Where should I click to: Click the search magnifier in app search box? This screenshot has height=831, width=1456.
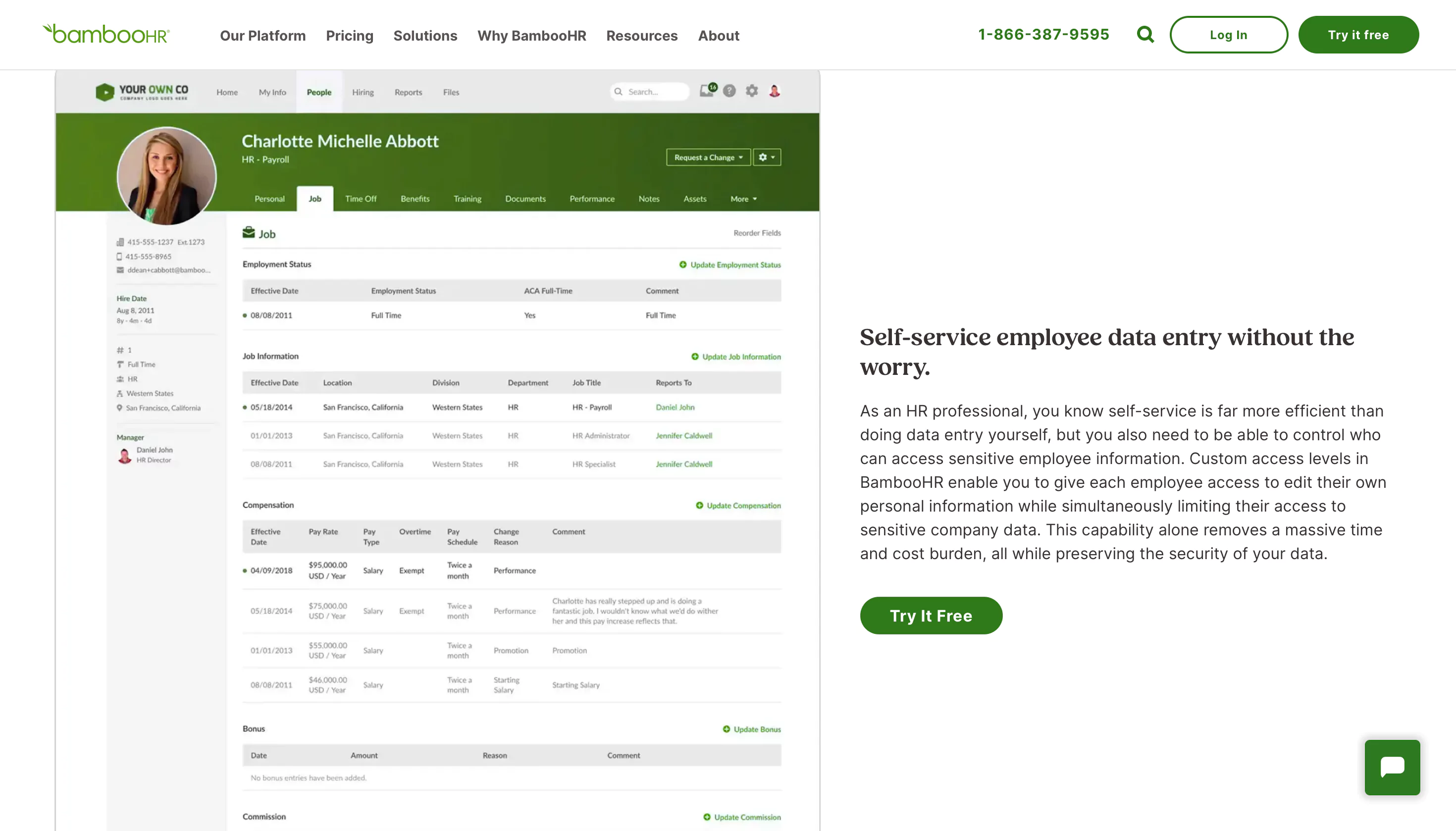click(x=618, y=91)
